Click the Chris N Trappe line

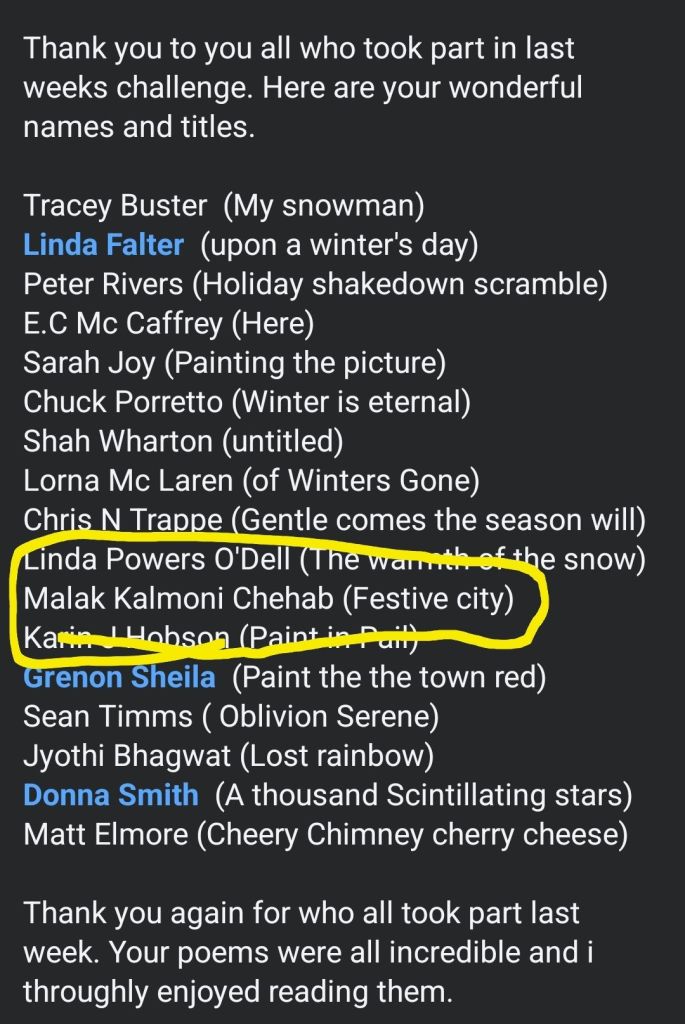pyautogui.click(x=334, y=520)
